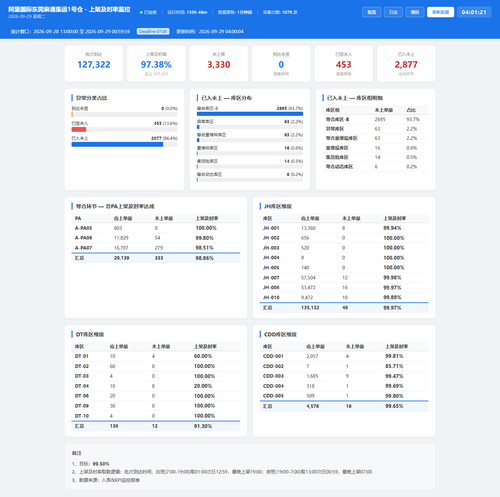
Task: Click the 4,576 total in CDO table
Action: (x=313, y=406)
